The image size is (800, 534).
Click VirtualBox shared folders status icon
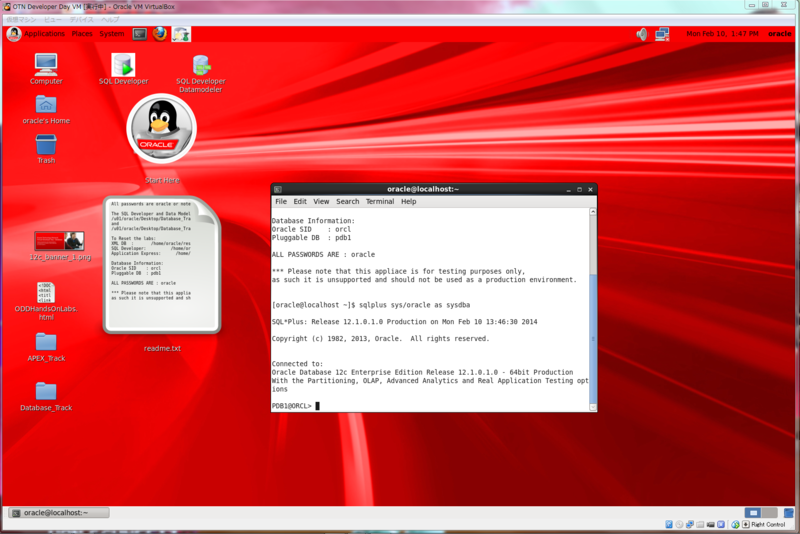(700, 524)
